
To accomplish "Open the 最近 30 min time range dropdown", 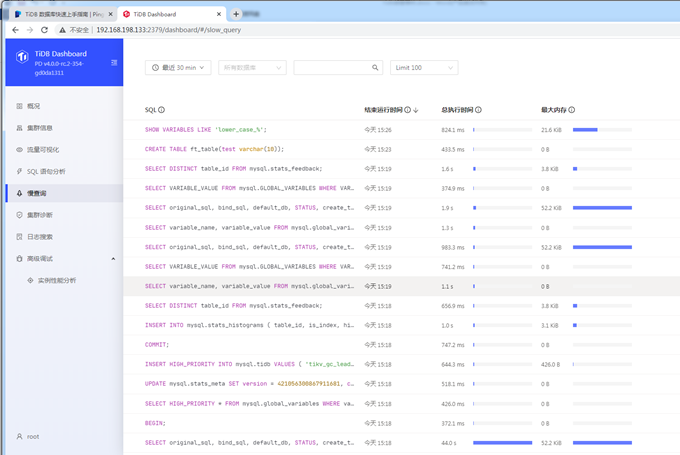I will coord(178,68).
